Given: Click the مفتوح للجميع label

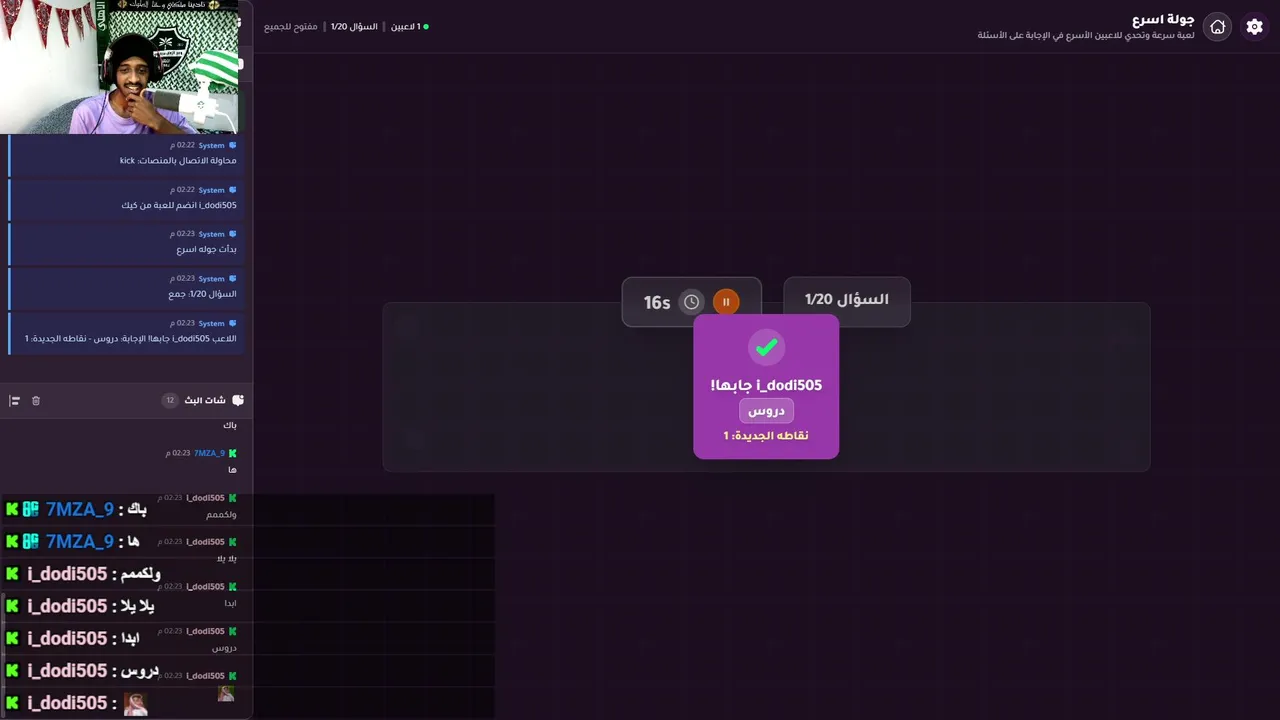Looking at the screenshot, I should pos(290,26).
